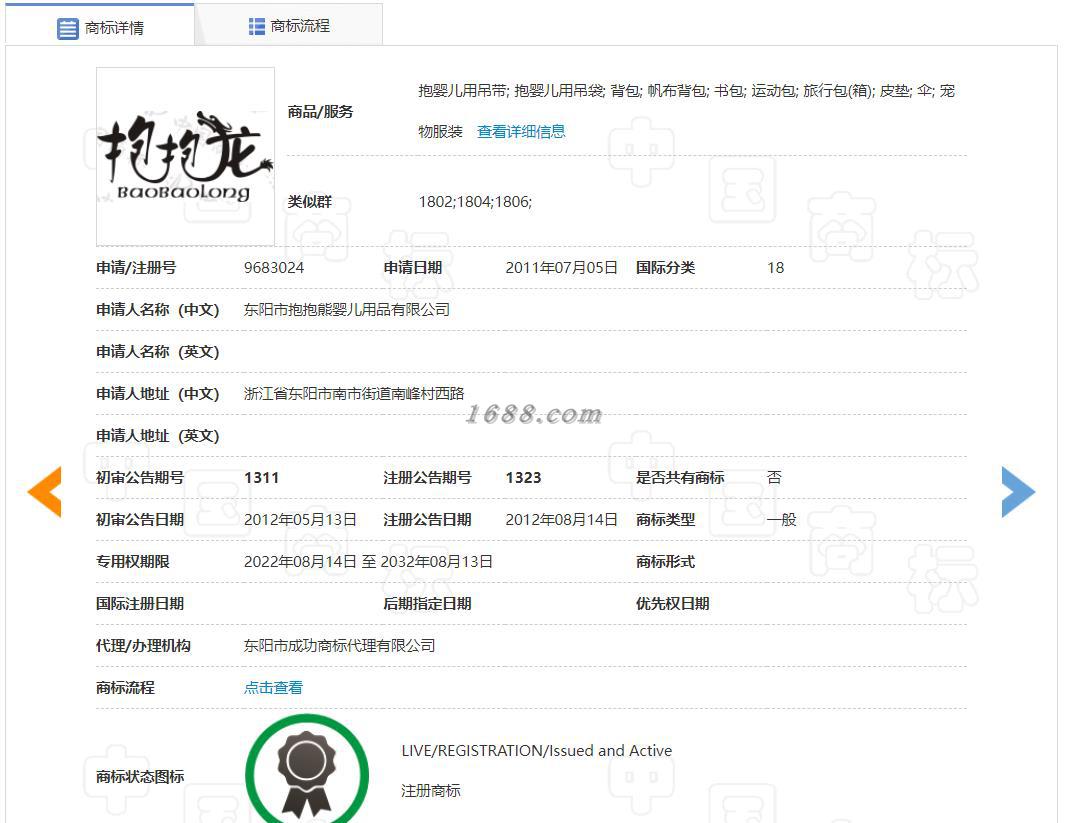Click the 商标流程 grid icon
Screen dimensions: 1067x823
pos(257,27)
